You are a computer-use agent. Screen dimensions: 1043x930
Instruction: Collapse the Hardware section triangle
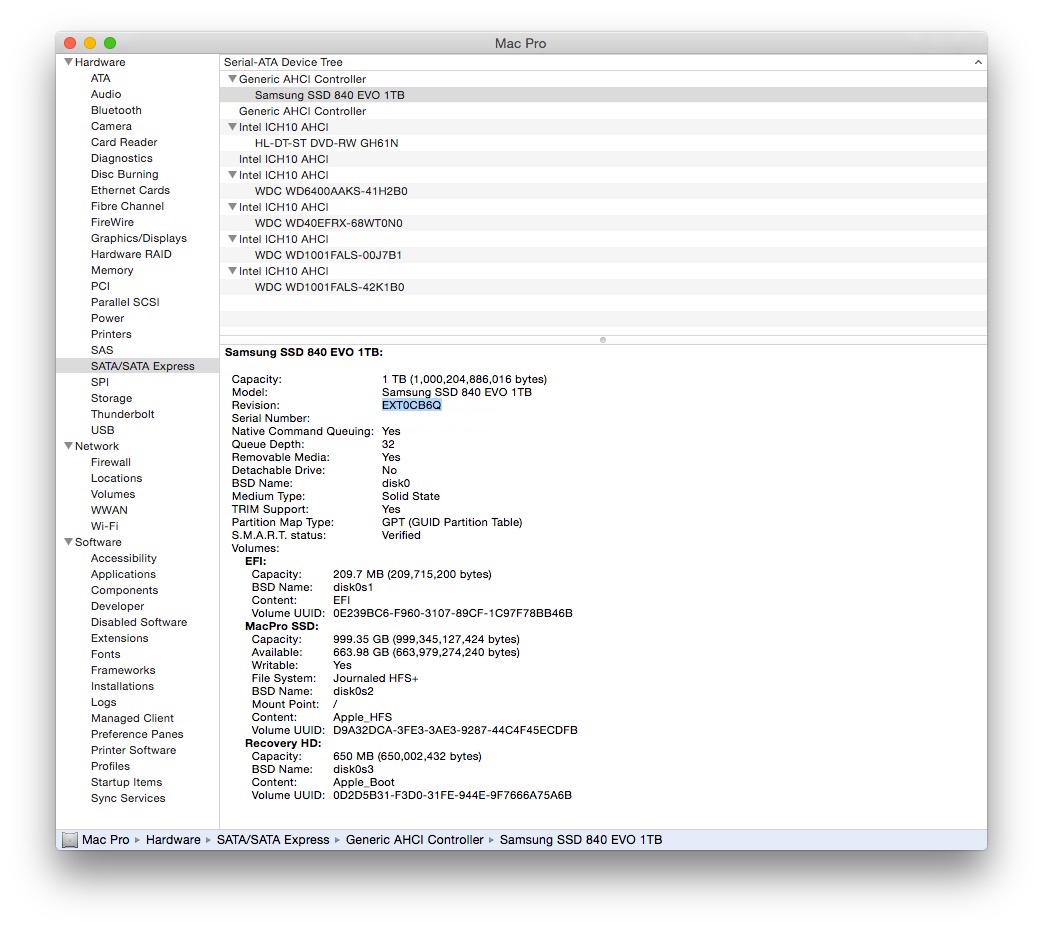point(69,62)
